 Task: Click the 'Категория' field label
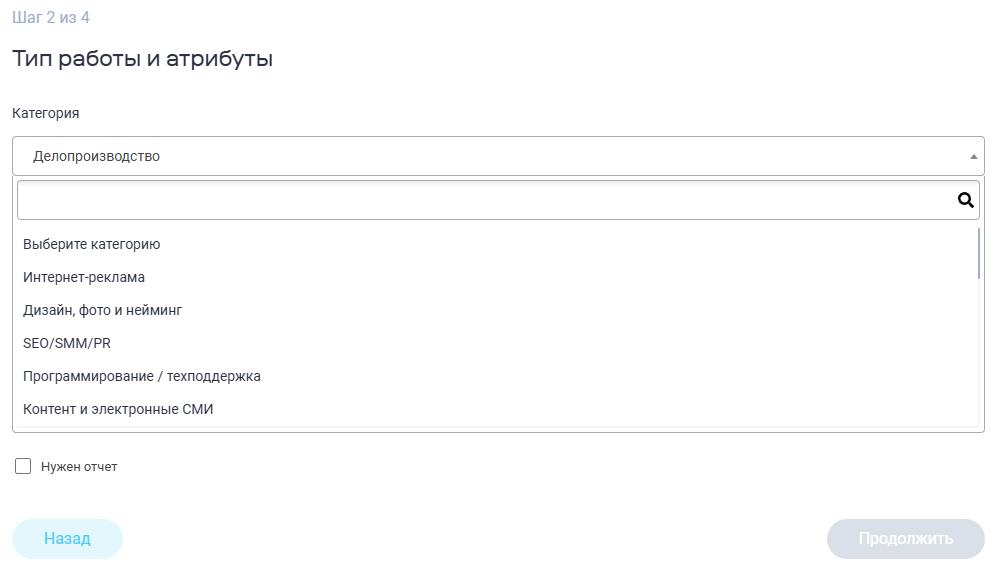tap(46, 113)
